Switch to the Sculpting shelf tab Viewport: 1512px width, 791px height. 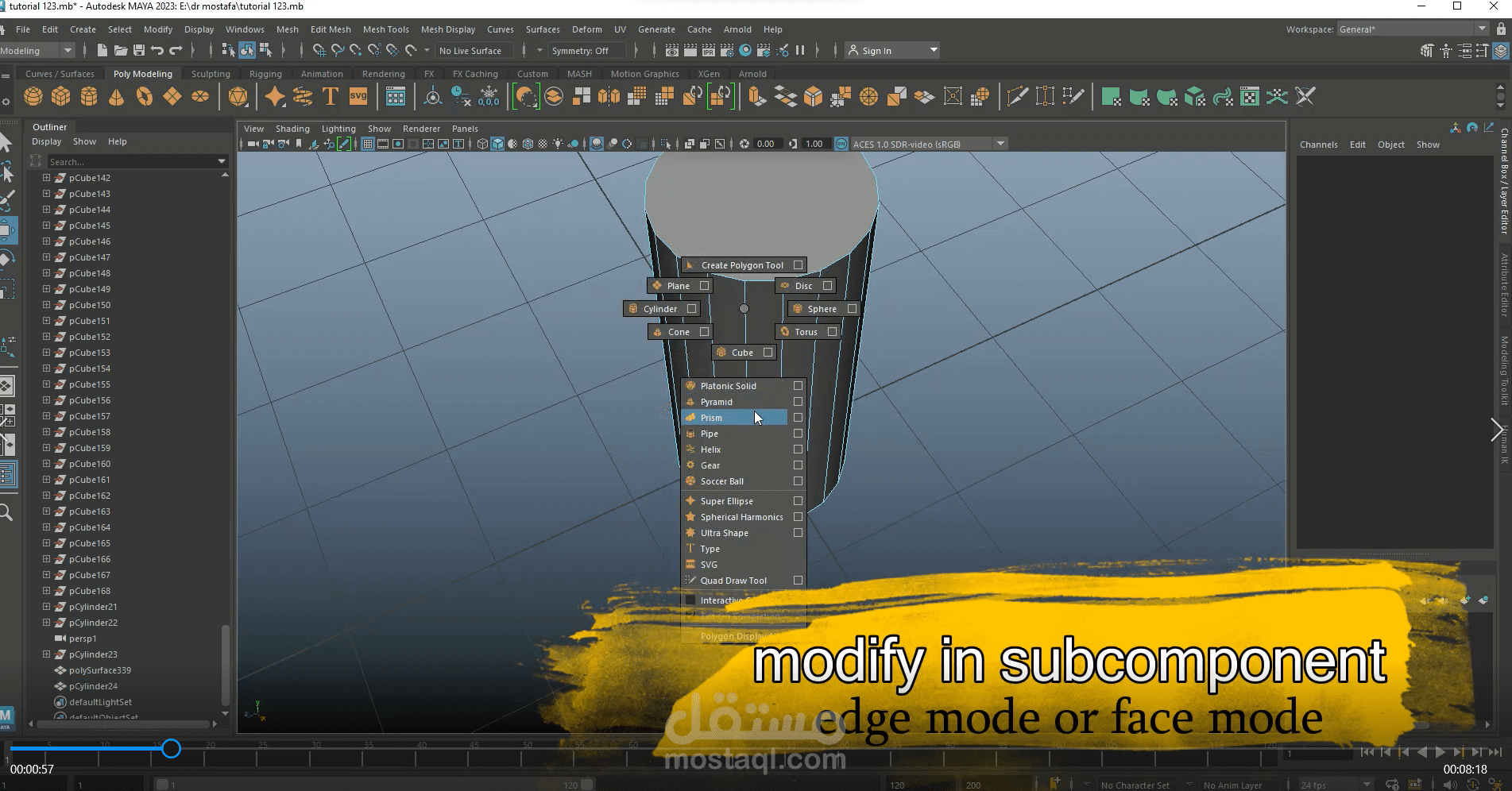coord(211,74)
